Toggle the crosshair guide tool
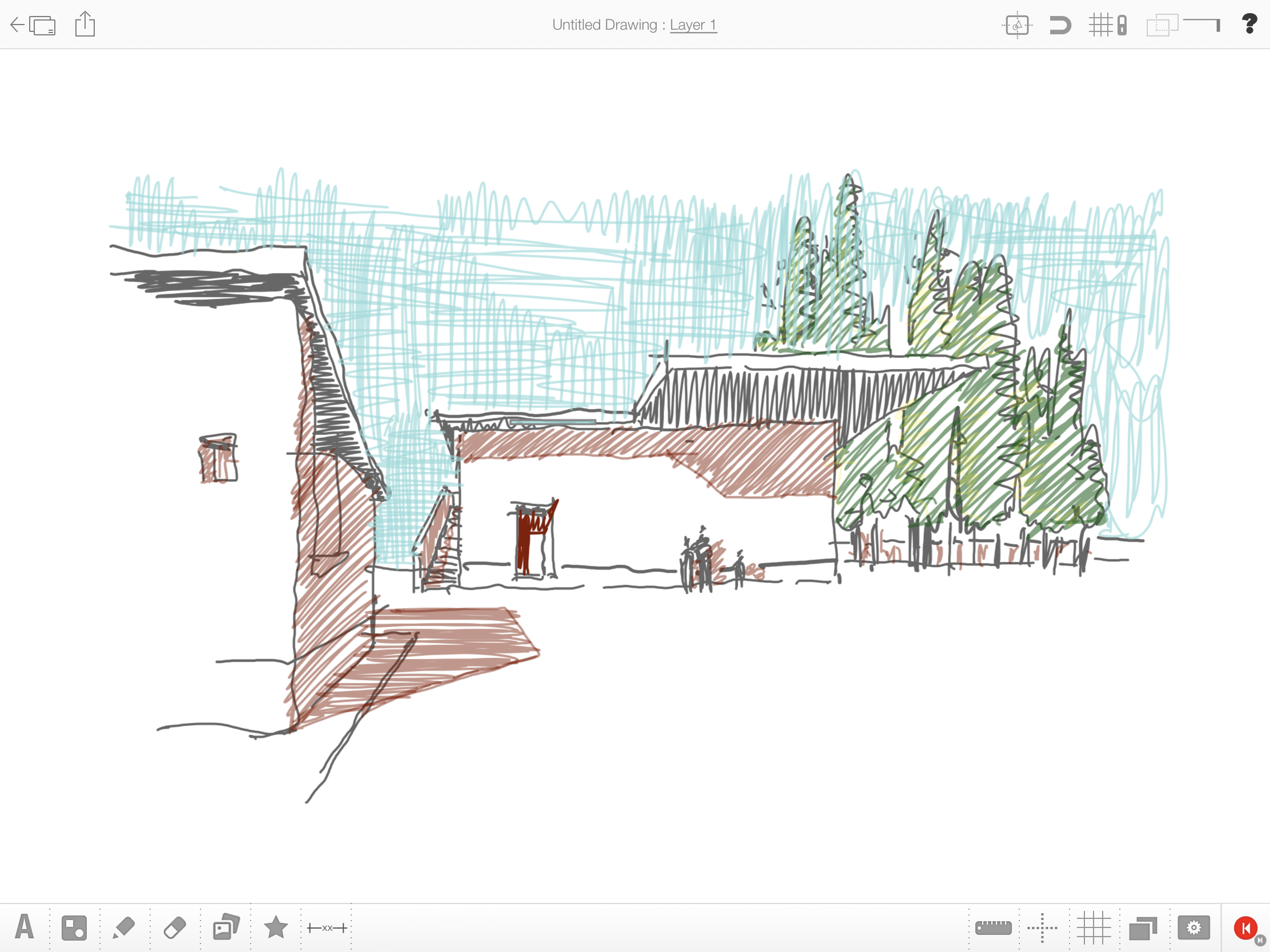This screenshot has width=1270, height=952. pos(1042,927)
